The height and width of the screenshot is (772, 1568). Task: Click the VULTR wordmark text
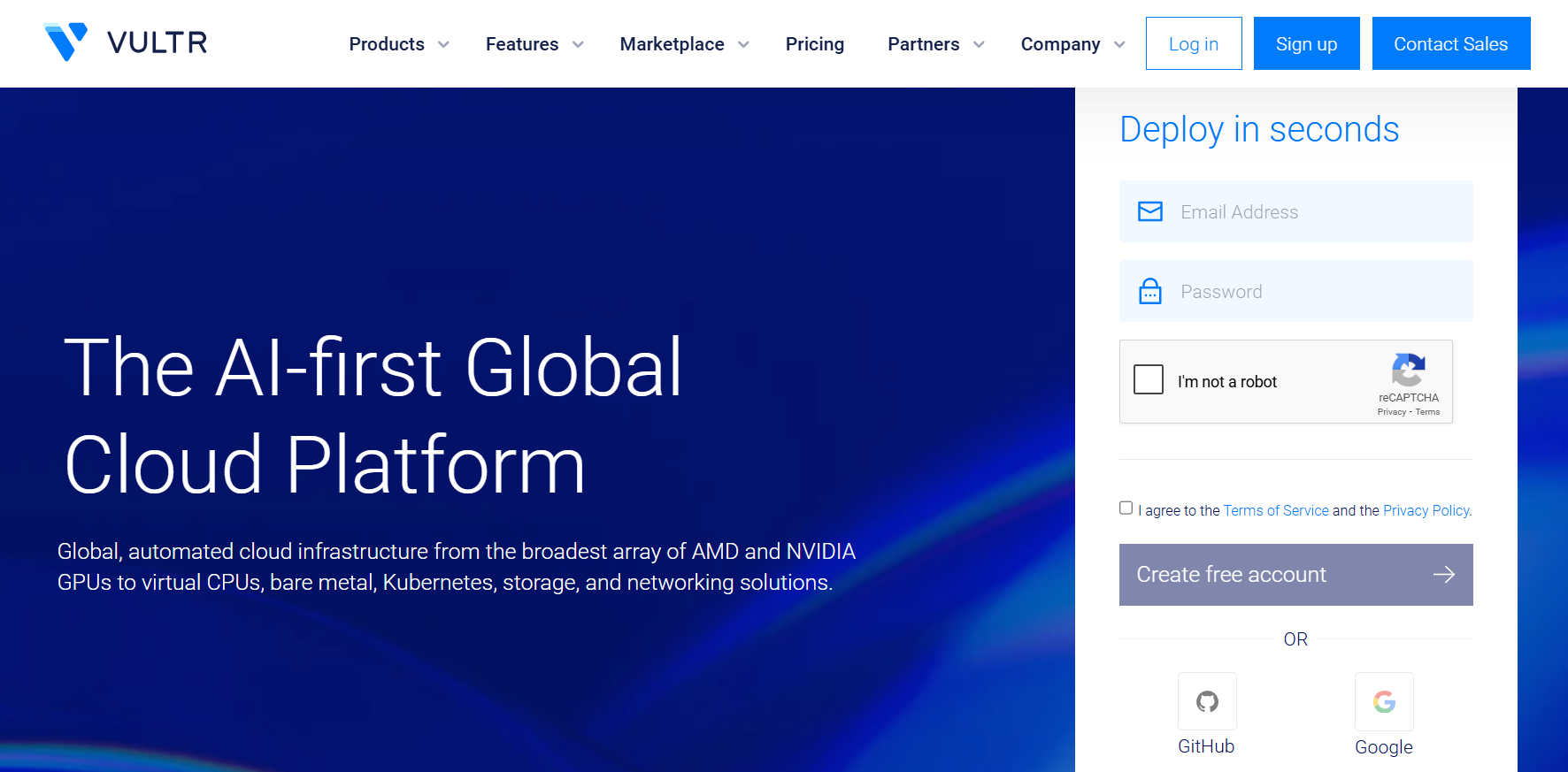tap(158, 42)
